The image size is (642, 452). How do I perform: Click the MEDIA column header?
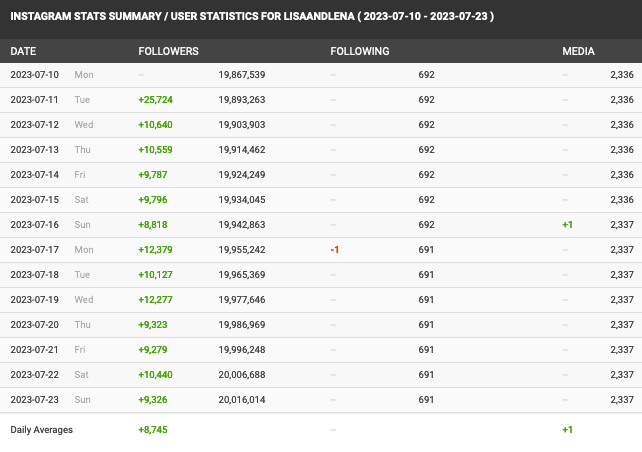[x=578, y=51]
